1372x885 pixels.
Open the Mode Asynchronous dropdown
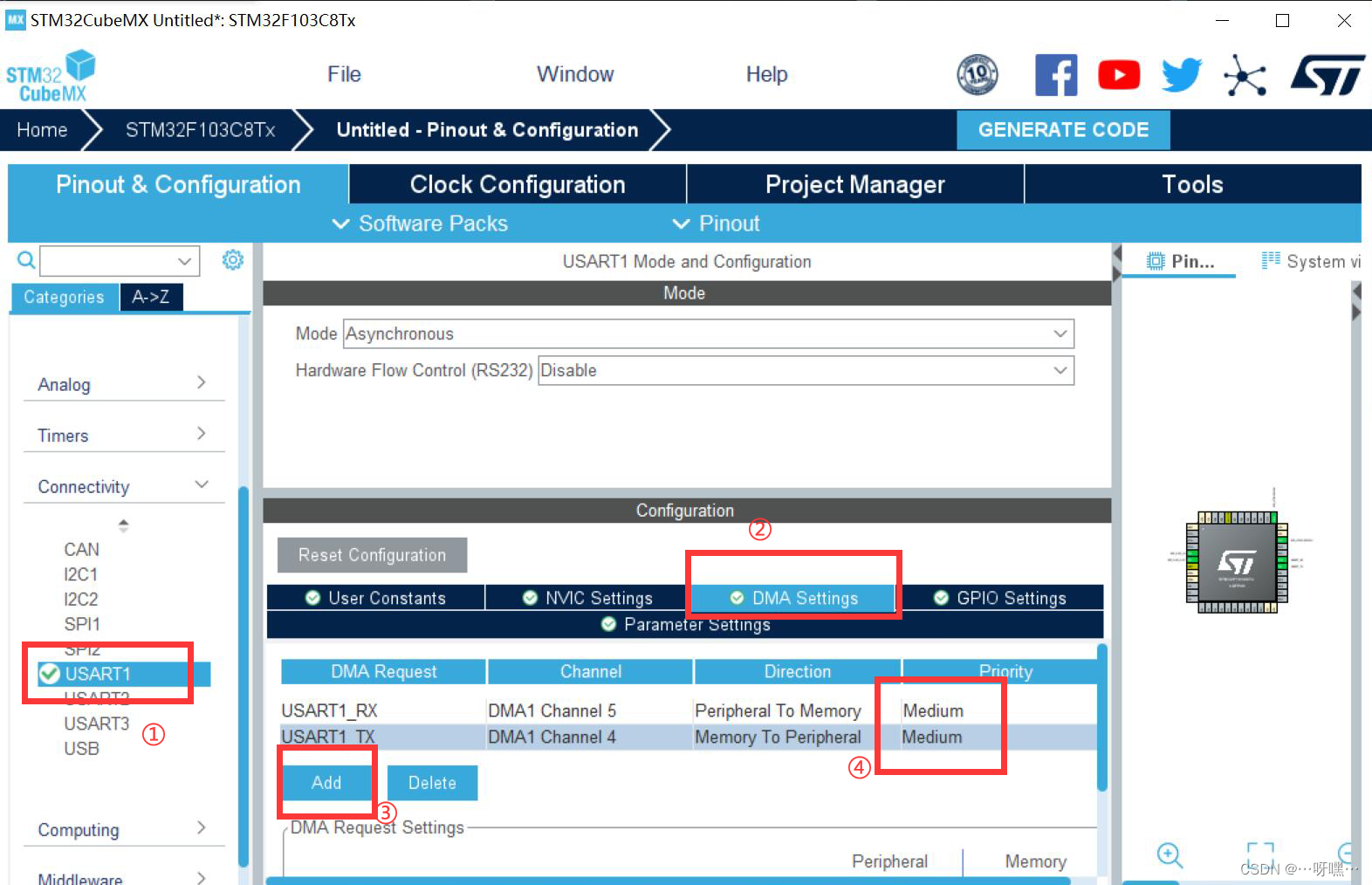point(708,333)
